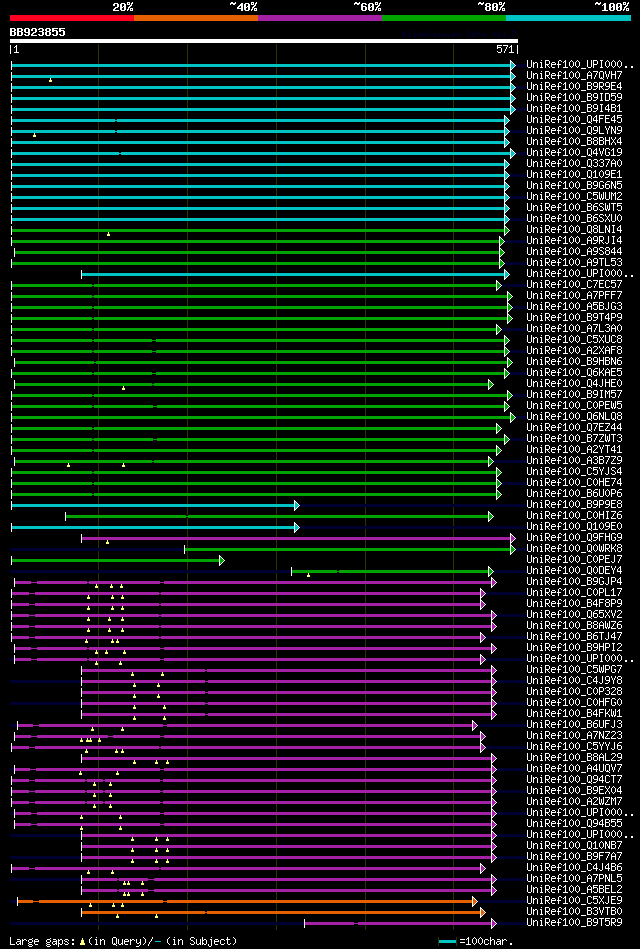Select the UniRef100_C4J4B6 label
This screenshot has width=640, height=949.
pyautogui.click(x=575, y=868)
